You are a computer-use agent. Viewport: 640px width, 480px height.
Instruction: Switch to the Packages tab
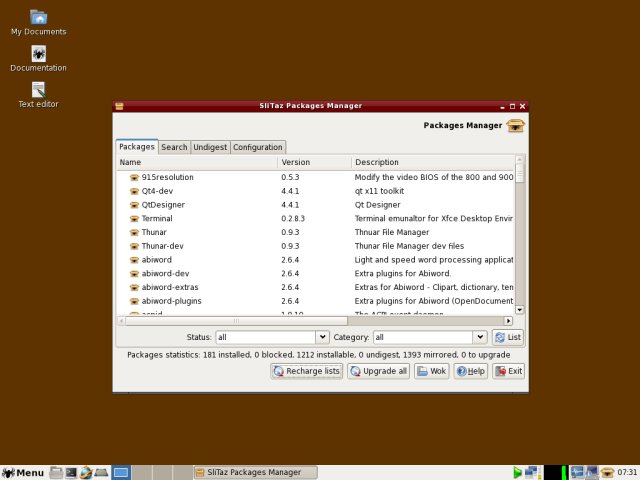137,147
